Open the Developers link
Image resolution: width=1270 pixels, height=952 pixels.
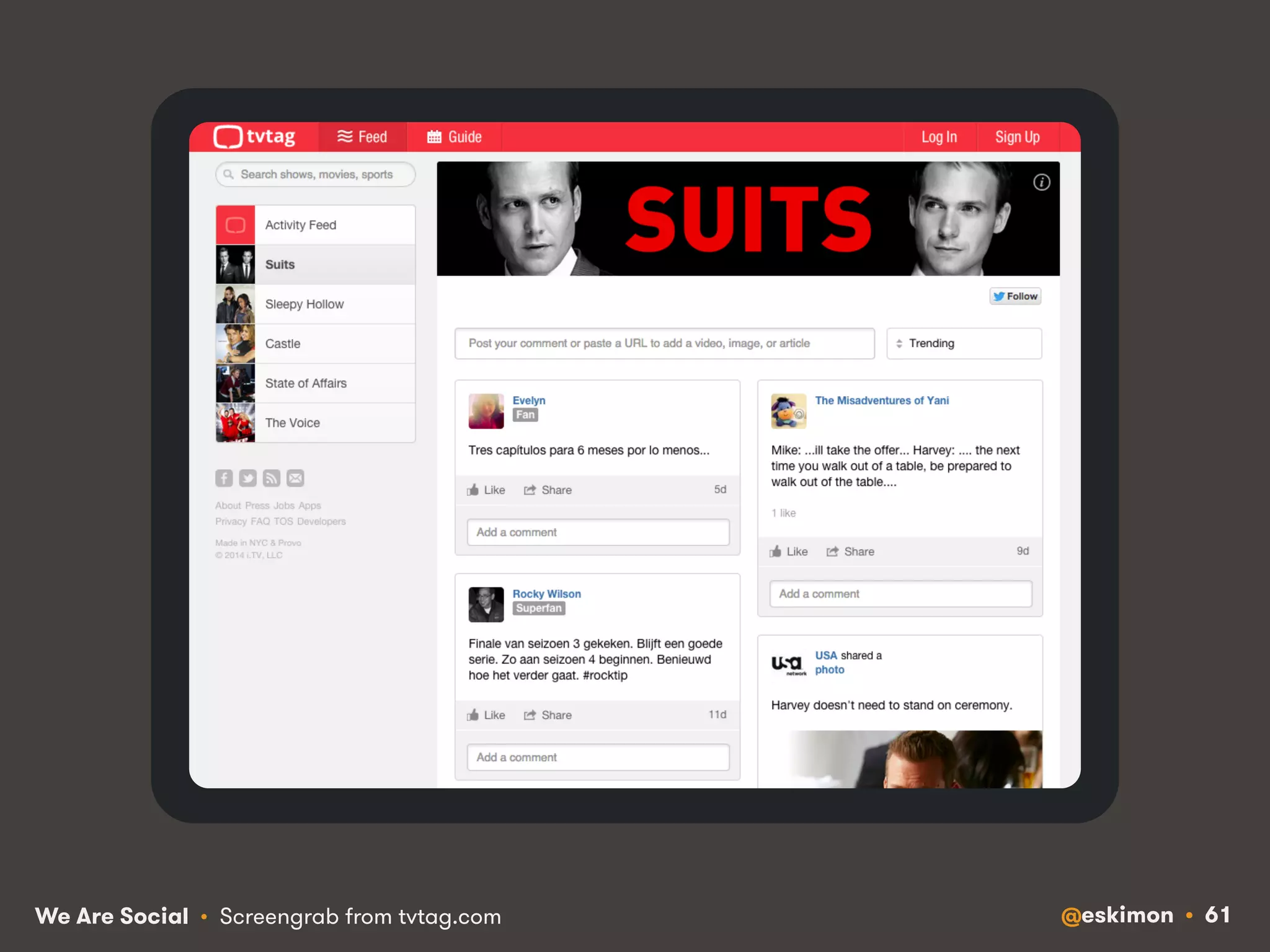click(321, 521)
